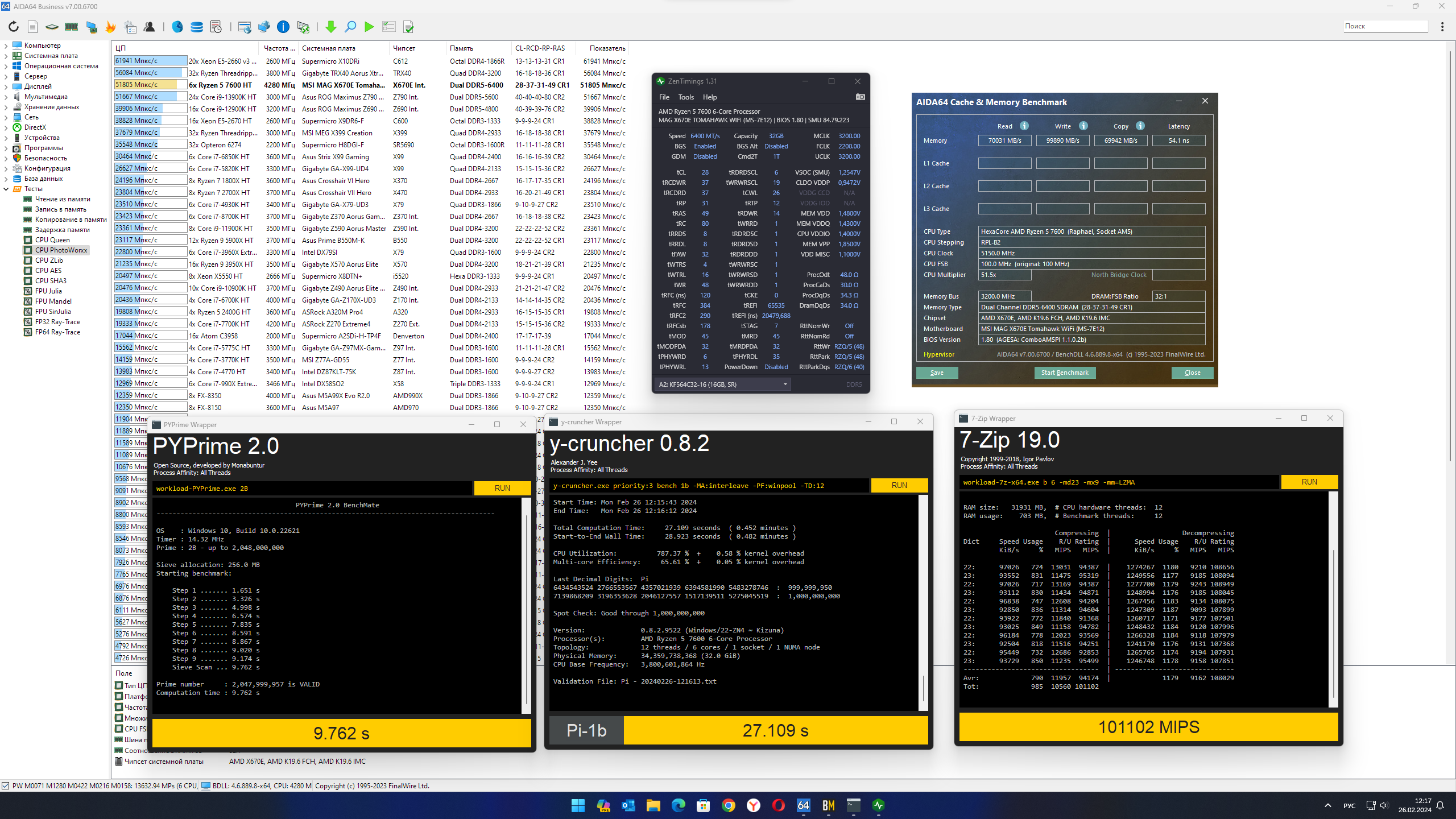This screenshot has width=1456, height=819.
Task: Click the Refresh toolbar icon
Action: click(14, 27)
